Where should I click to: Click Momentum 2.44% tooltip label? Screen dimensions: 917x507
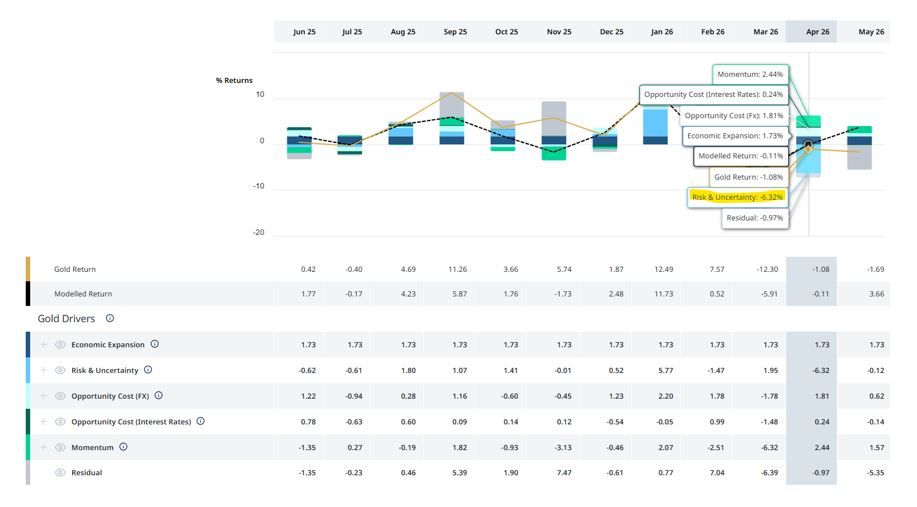pyautogui.click(x=750, y=74)
